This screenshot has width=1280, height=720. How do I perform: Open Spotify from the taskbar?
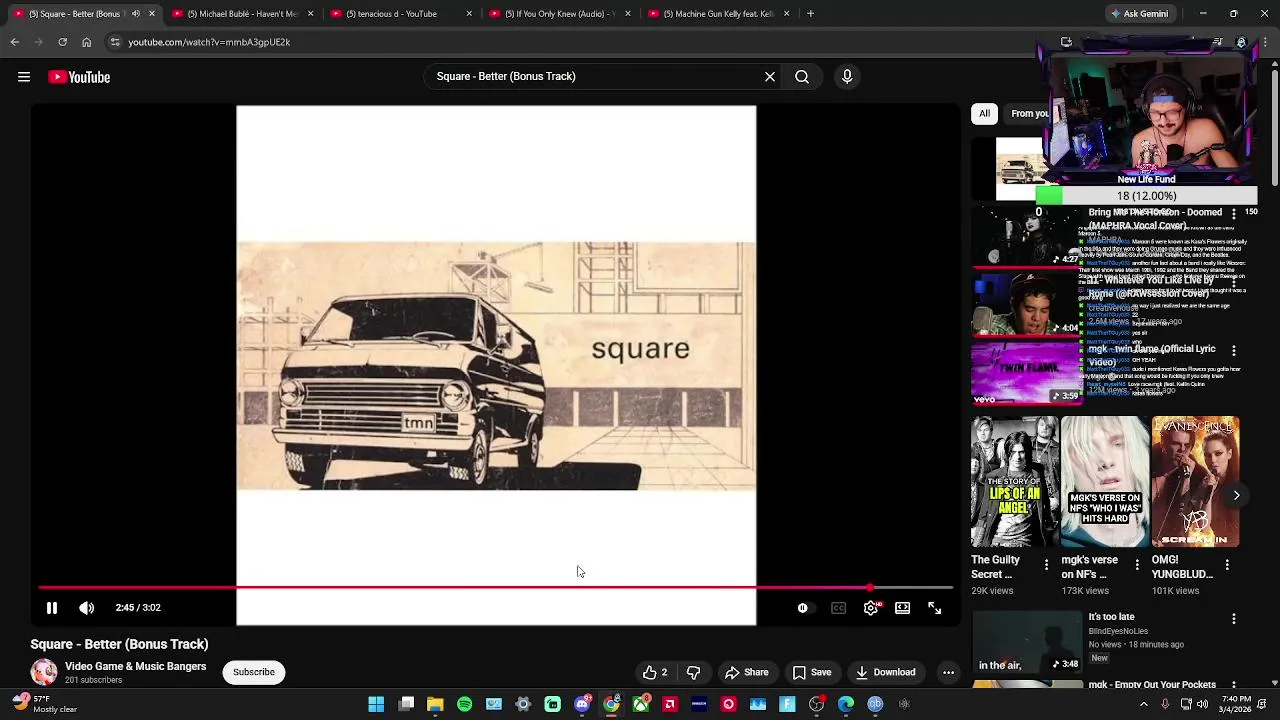pyautogui.click(x=464, y=704)
